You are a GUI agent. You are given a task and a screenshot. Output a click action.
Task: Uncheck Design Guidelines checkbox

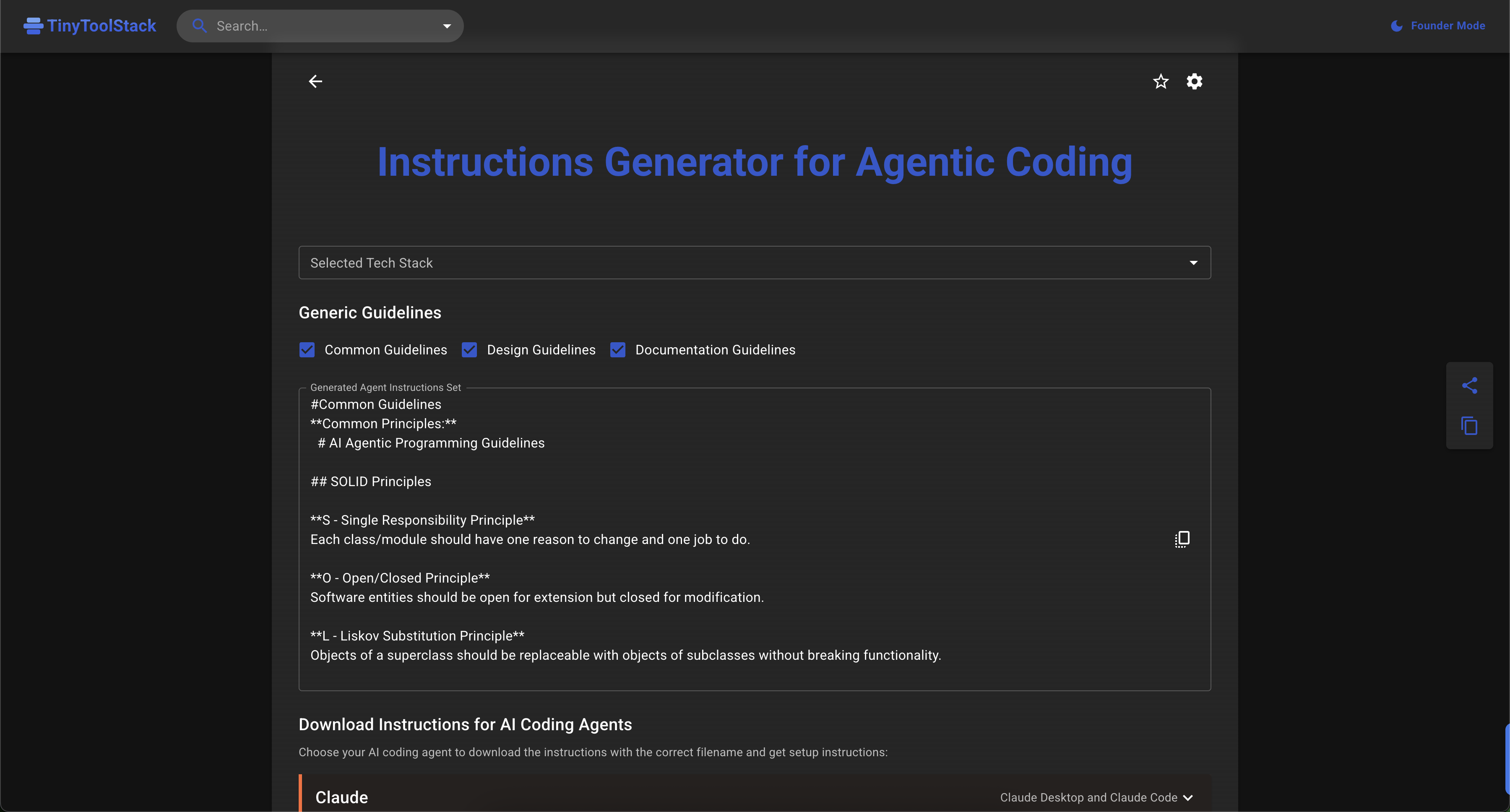[469, 350]
